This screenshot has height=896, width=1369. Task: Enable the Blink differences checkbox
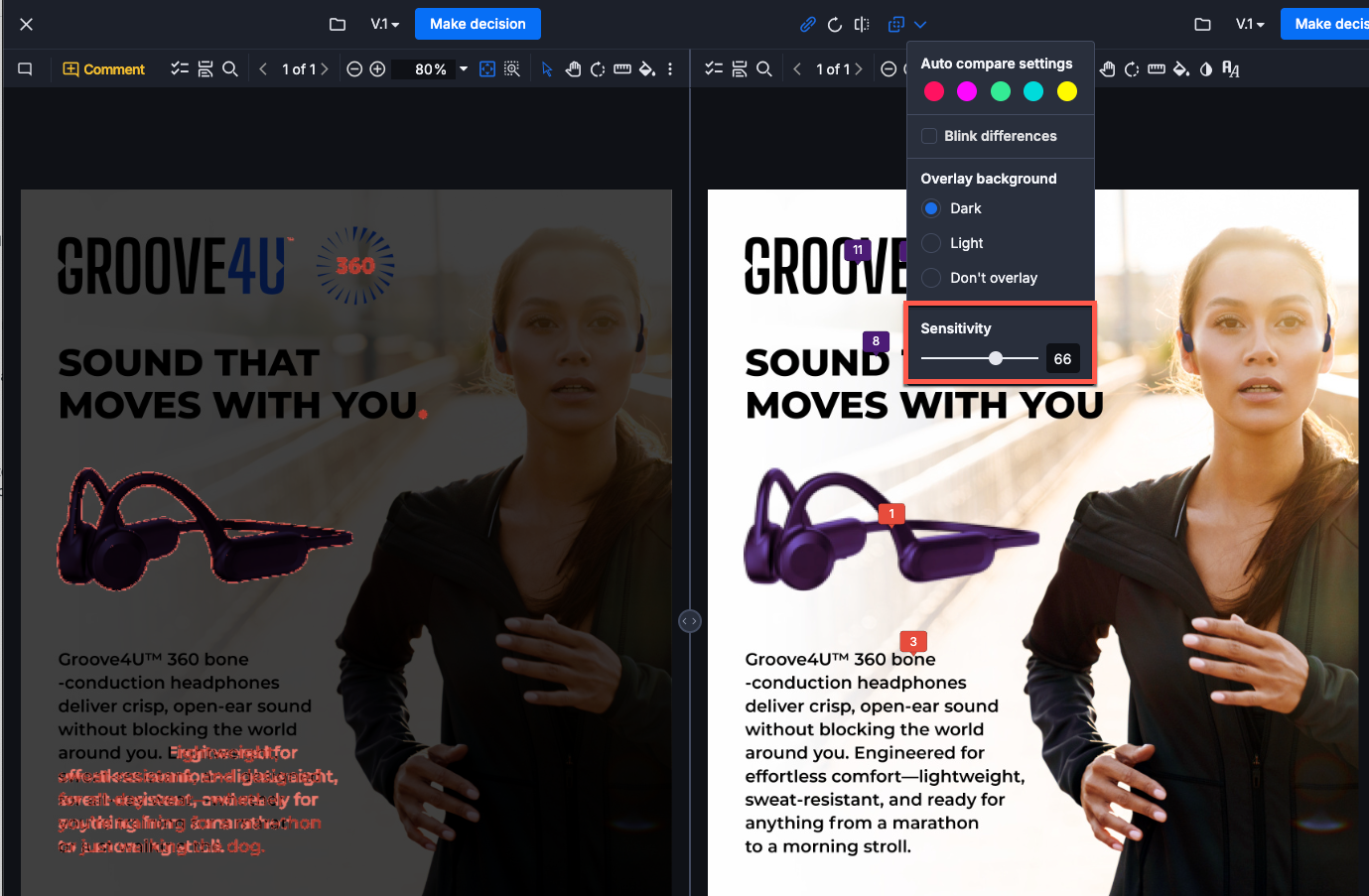929,136
